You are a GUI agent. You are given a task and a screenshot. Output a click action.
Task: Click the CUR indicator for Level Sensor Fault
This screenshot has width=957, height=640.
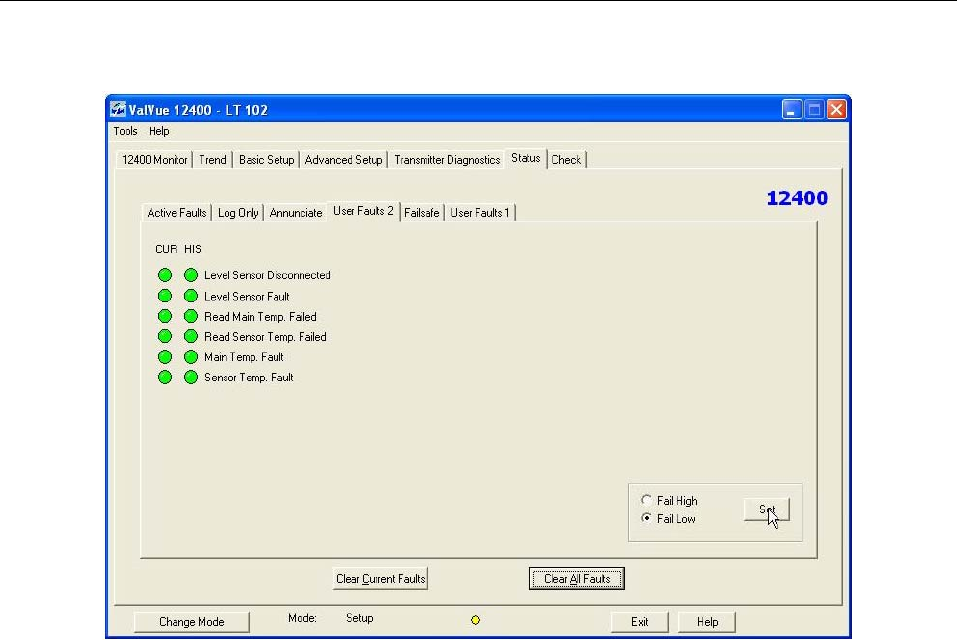[165, 296]
